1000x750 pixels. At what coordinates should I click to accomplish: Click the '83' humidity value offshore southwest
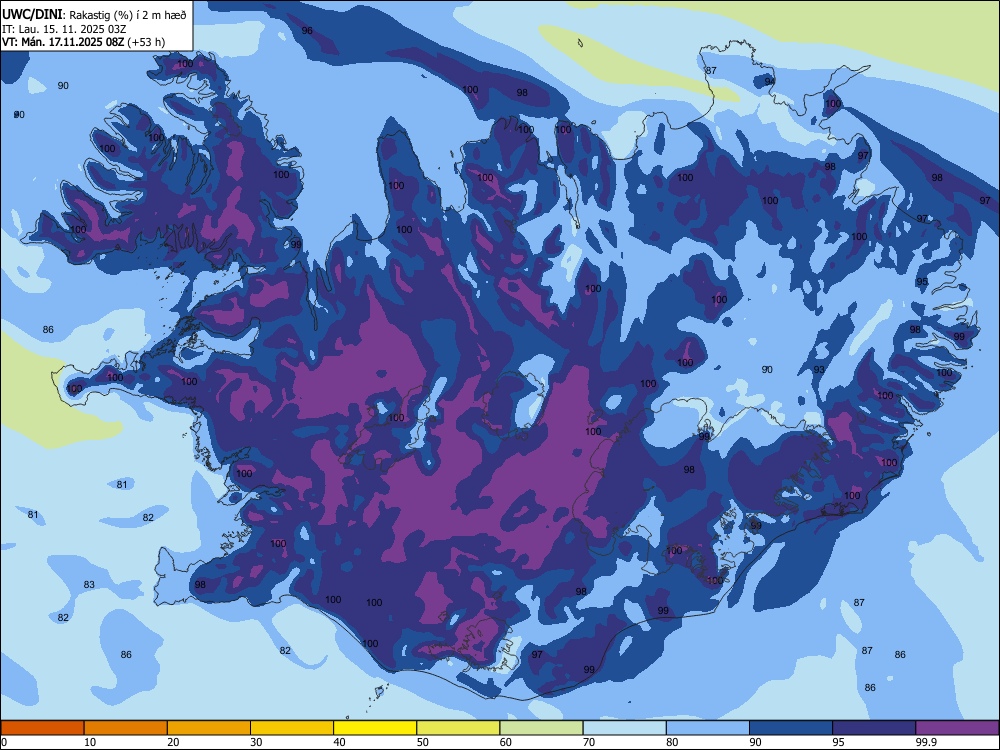click(x=89, y=584)
